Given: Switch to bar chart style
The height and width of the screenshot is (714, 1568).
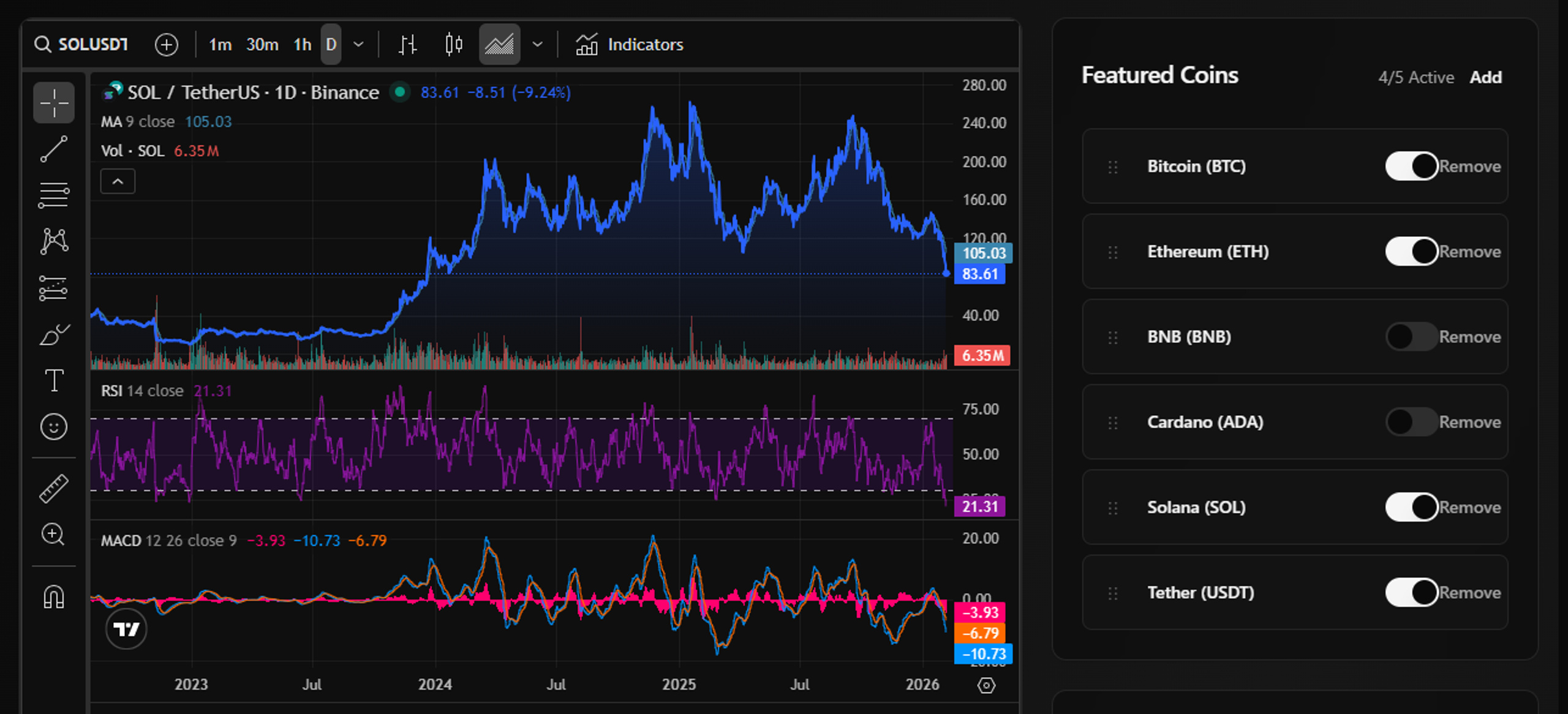Looking at the screenshot, I should [x=408, y=45].
